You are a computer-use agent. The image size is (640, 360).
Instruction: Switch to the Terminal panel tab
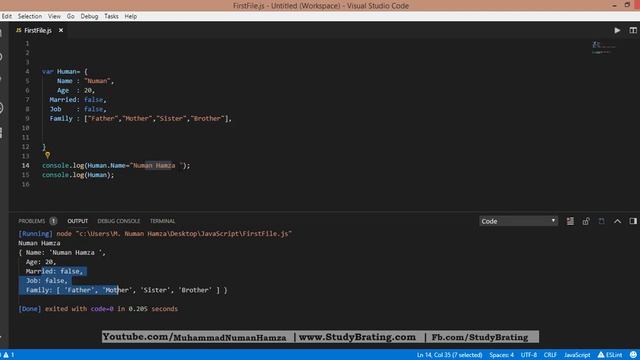pos(162,221)
